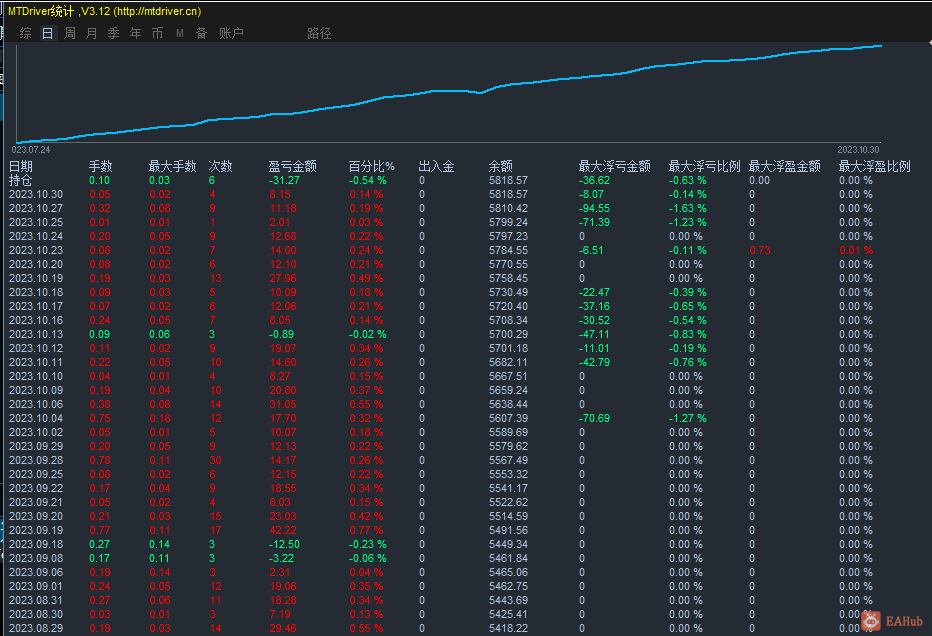Screen dimensions: 932x636
Task: Switch to the 月 monthly tab
Action: tap(92, 33)
